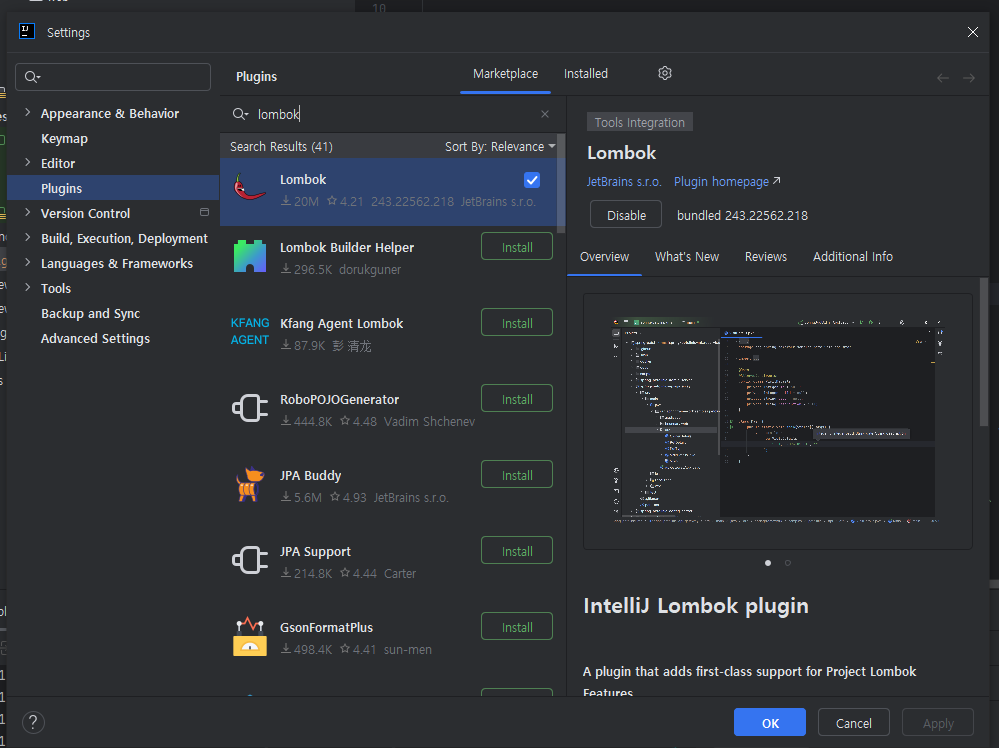Screen dimensions: 999x748
Task: Click the Tools Integration tag
Action: coord(640,122)
